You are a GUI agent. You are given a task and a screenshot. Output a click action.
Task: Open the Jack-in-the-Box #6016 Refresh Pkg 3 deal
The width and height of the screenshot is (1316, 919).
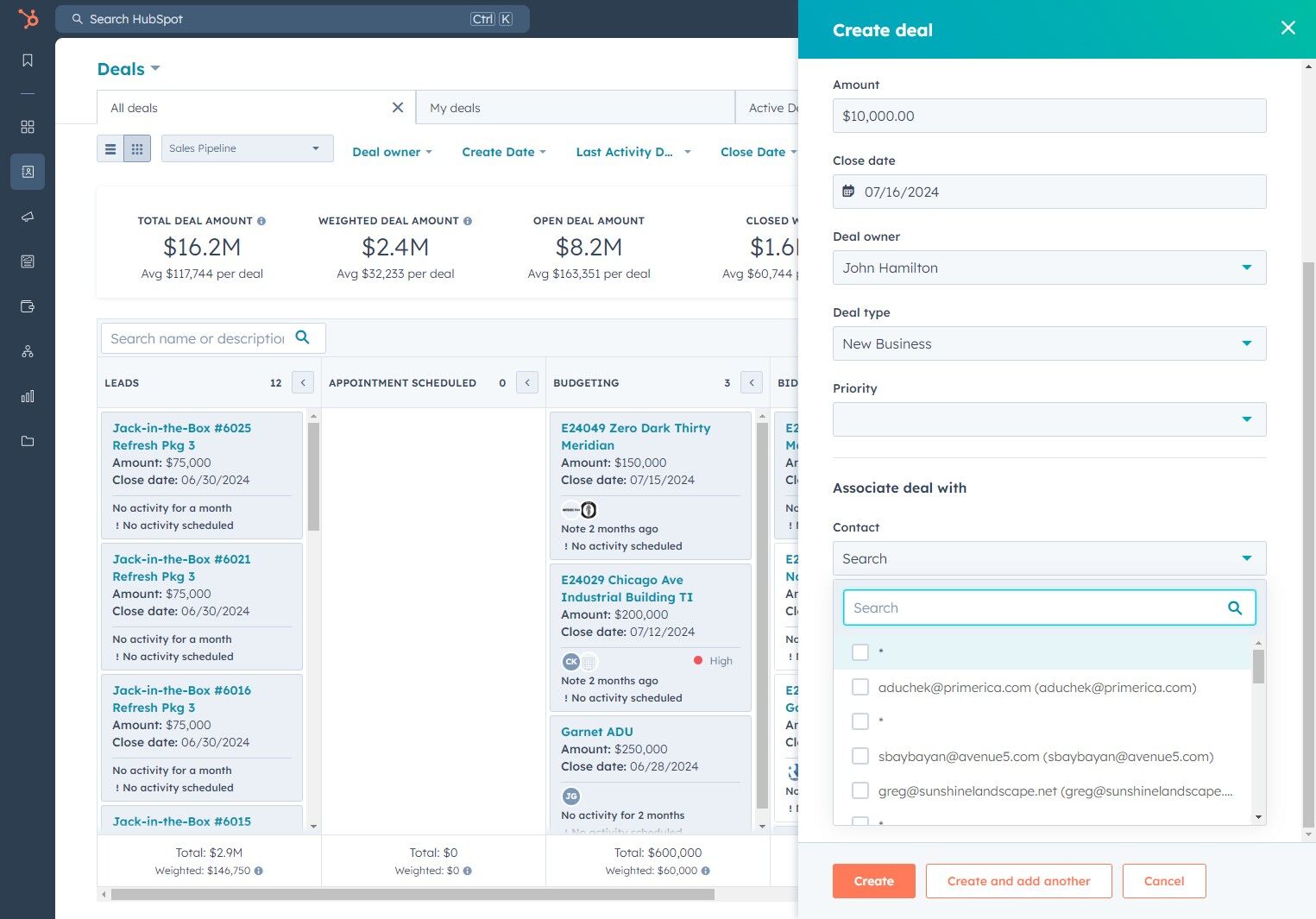(182, 699)
